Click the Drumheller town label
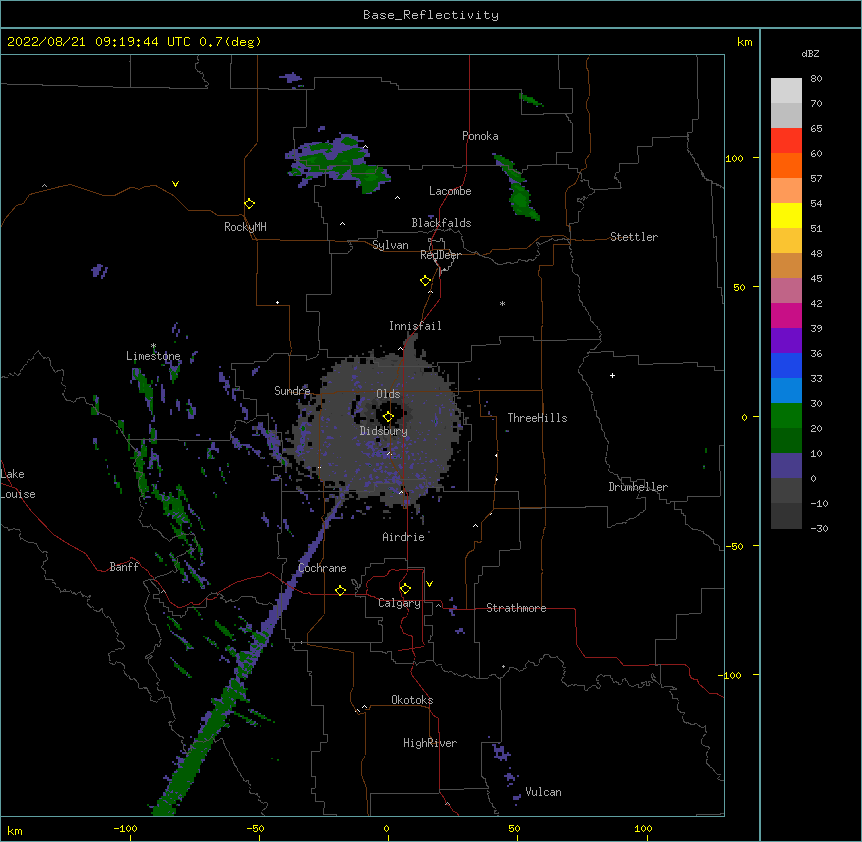 (638, 487)
